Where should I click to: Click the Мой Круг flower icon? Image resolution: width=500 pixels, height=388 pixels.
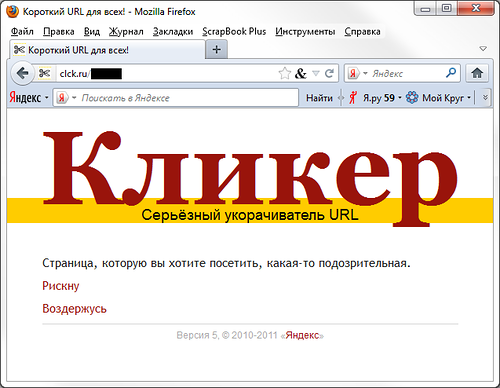412,98
